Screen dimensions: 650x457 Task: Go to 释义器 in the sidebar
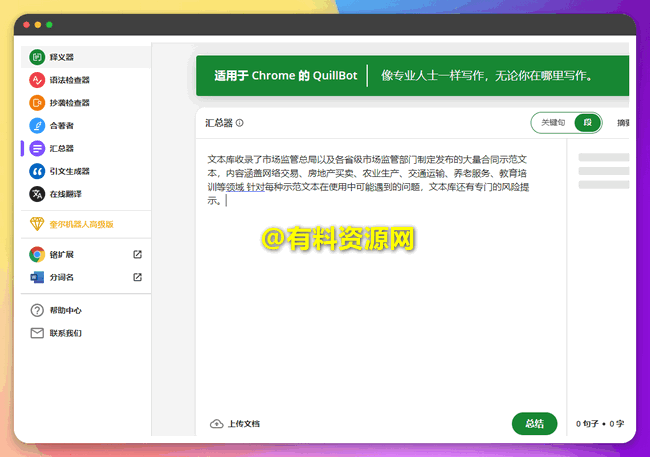tap(86, 57)
